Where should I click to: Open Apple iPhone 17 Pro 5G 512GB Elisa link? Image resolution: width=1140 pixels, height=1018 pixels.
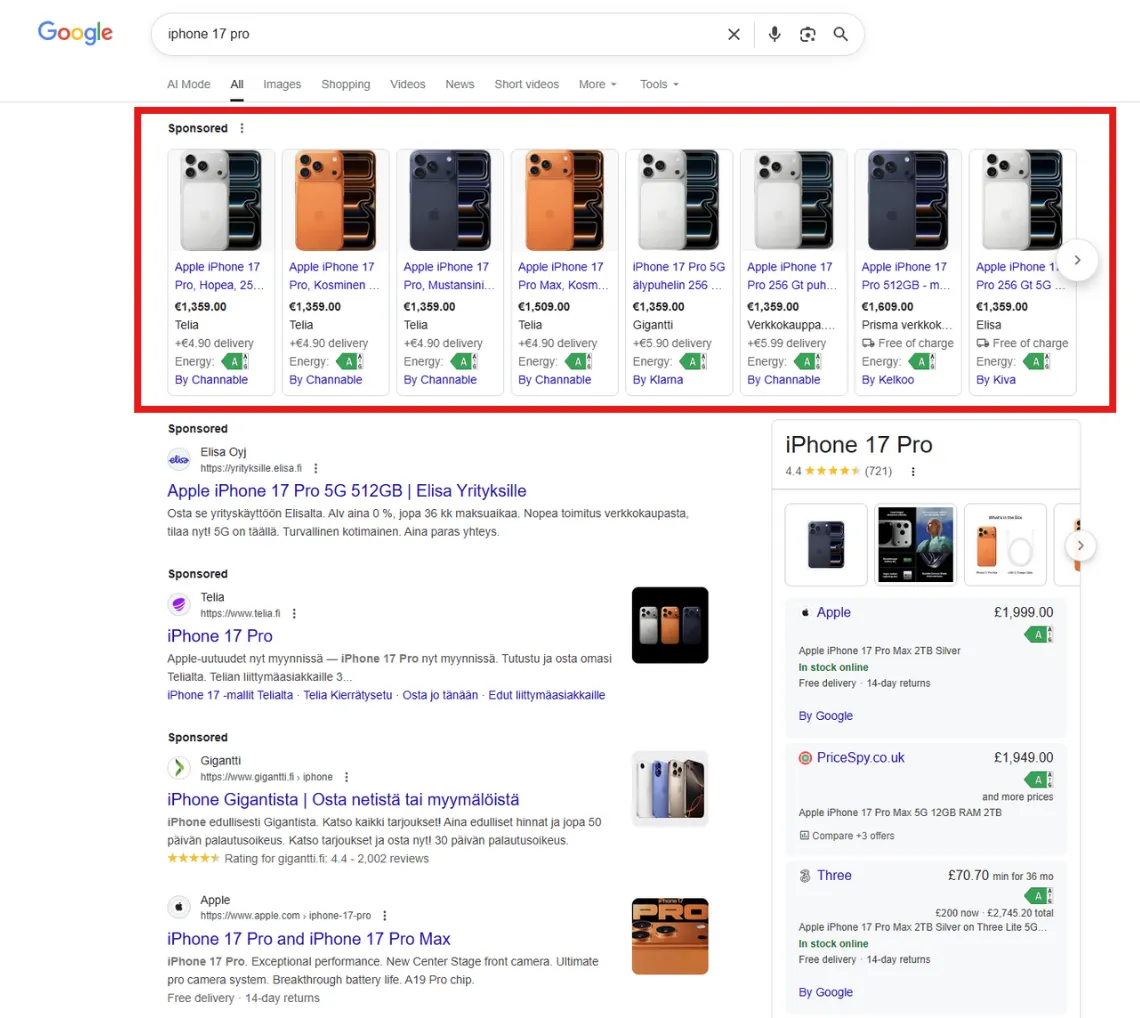(x=347, y=491)
